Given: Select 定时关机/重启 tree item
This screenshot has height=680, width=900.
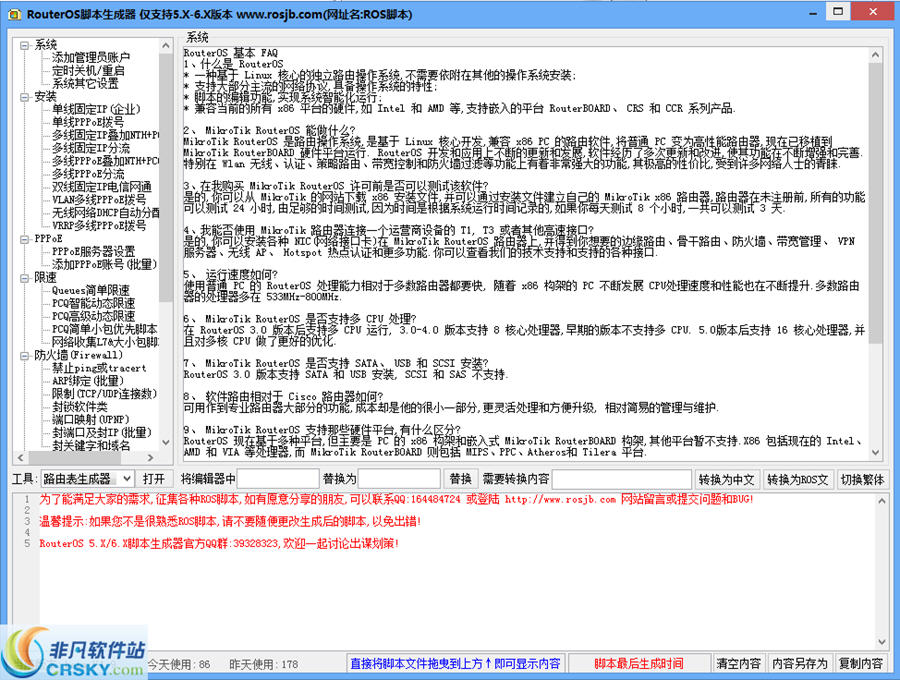Looking at the screenshot, I should [88, 71].
